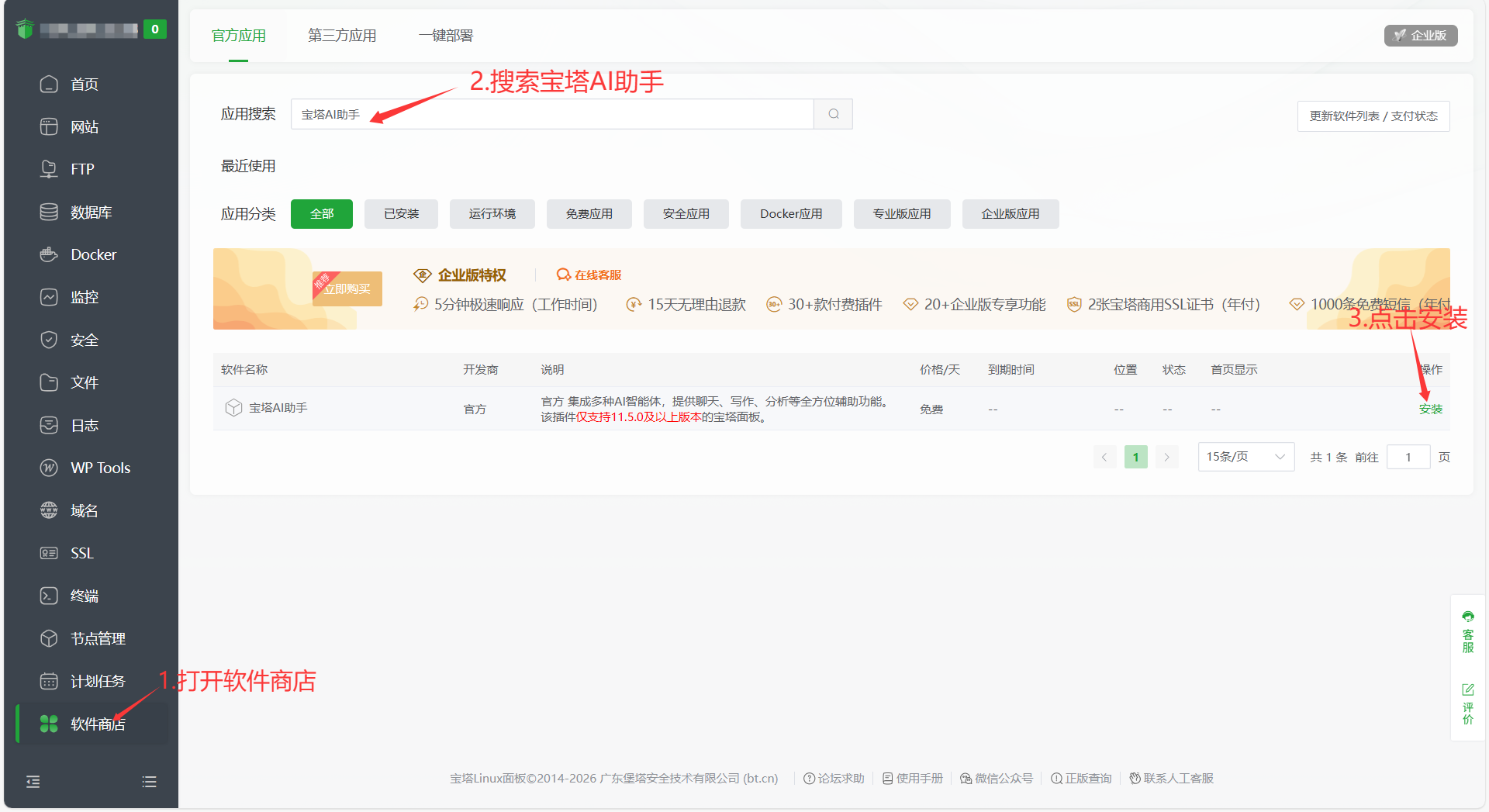
Task: Go to next page with right chevron
Action: click(x=1166, y=457)
